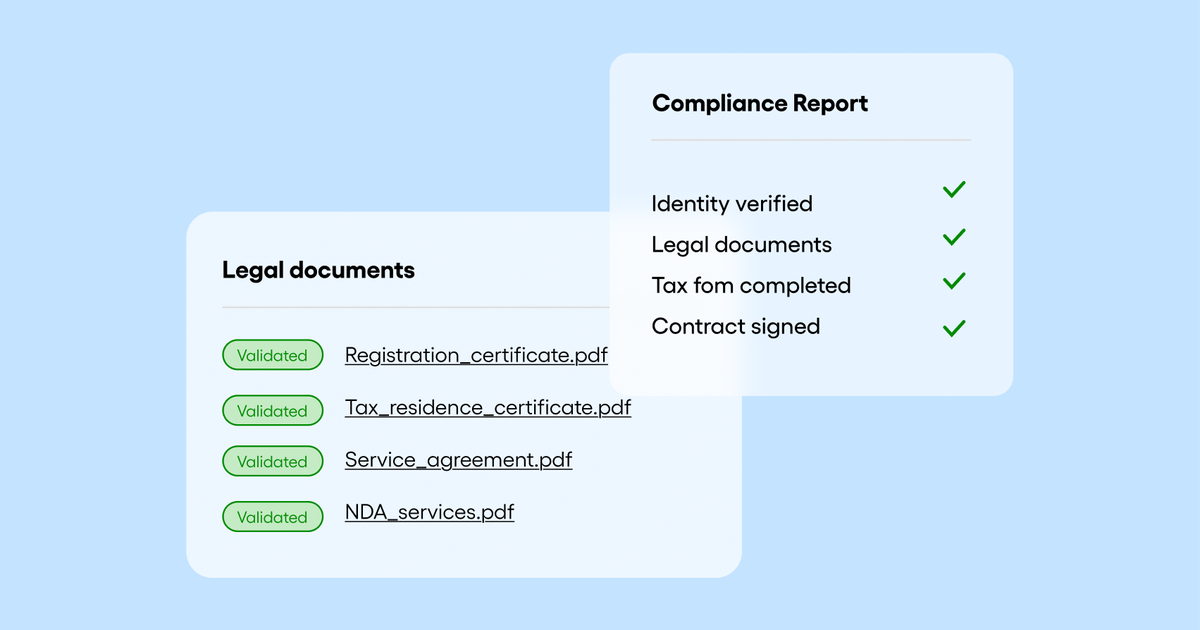
Task: Click Validated badge for Registration certificate
Action: tap(272, 355)
